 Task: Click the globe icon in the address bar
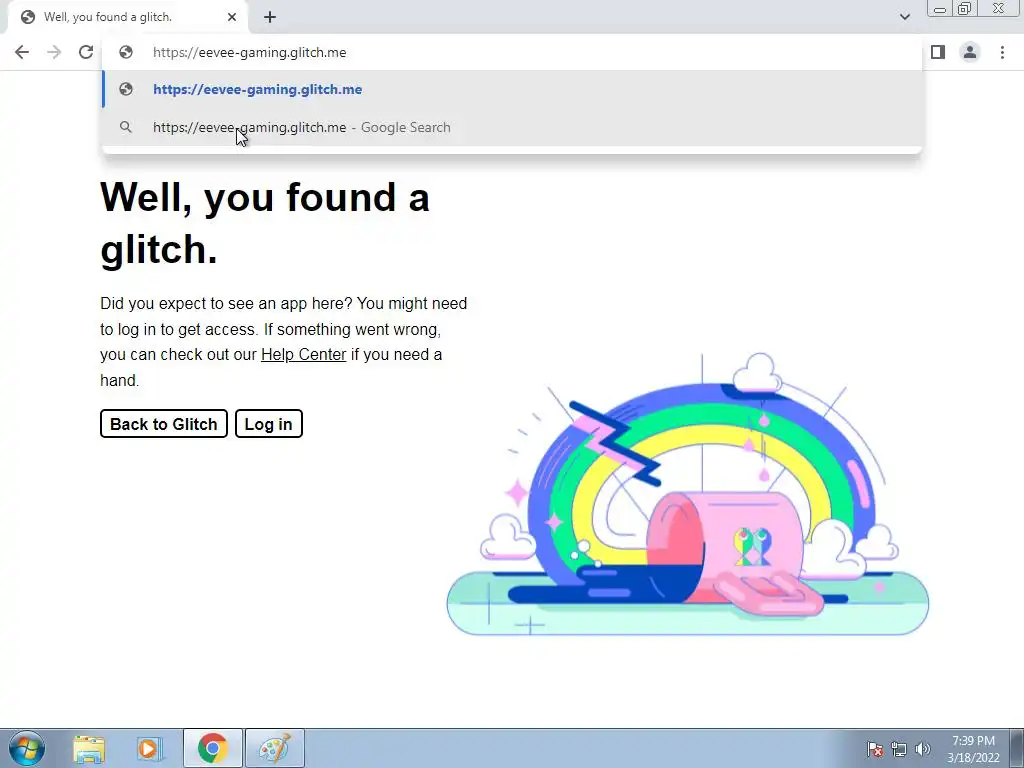(x=125, y=52)
